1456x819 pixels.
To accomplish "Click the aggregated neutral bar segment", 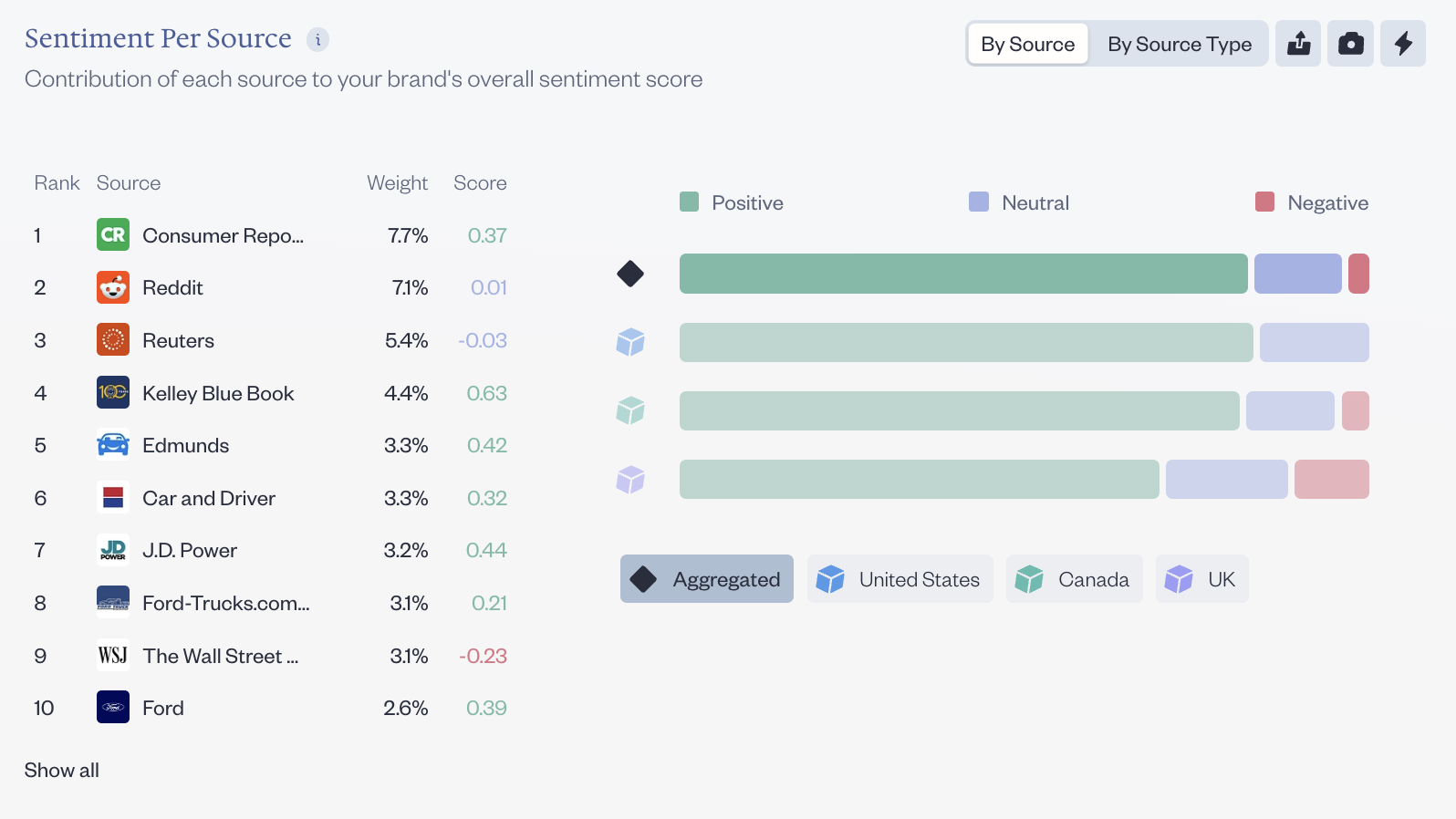I will click(x=1297, y=274).
